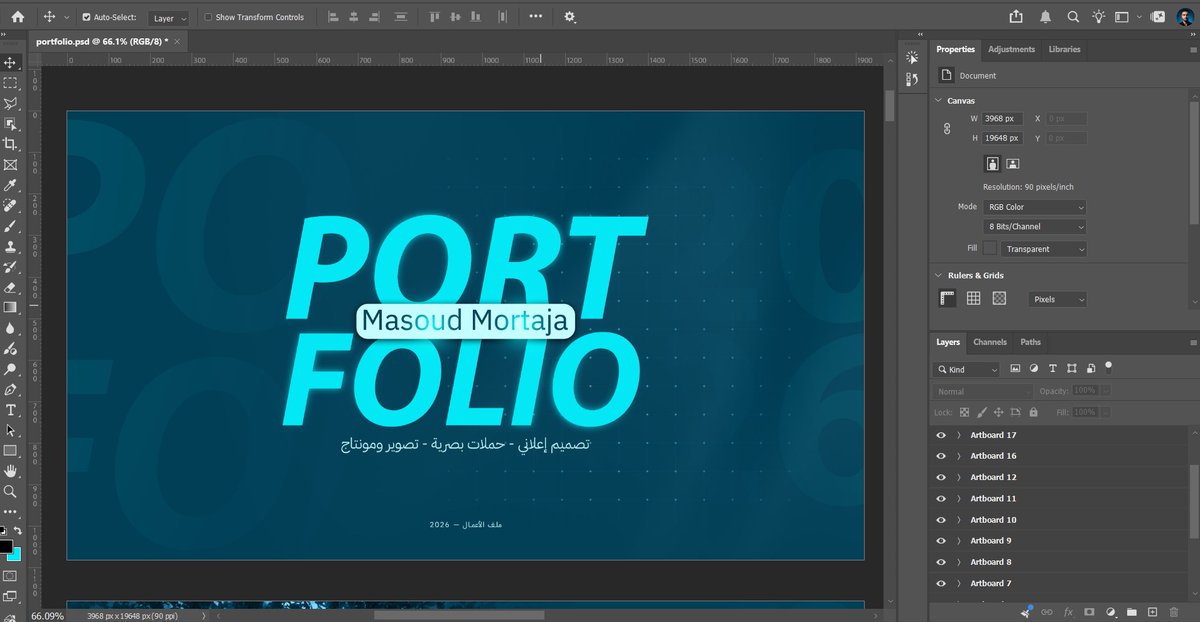This screenshot has height=622, width=1200.
Task: Select the Artboard 10 layer row
Action: (x=1060, y=520)
